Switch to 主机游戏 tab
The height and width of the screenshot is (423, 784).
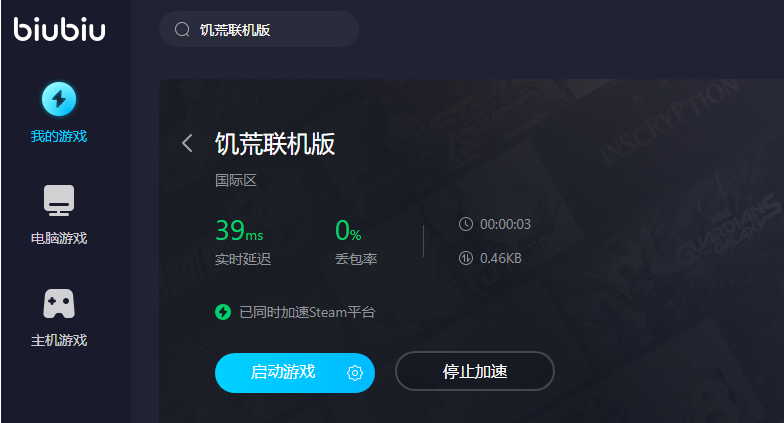coord(59,340)
